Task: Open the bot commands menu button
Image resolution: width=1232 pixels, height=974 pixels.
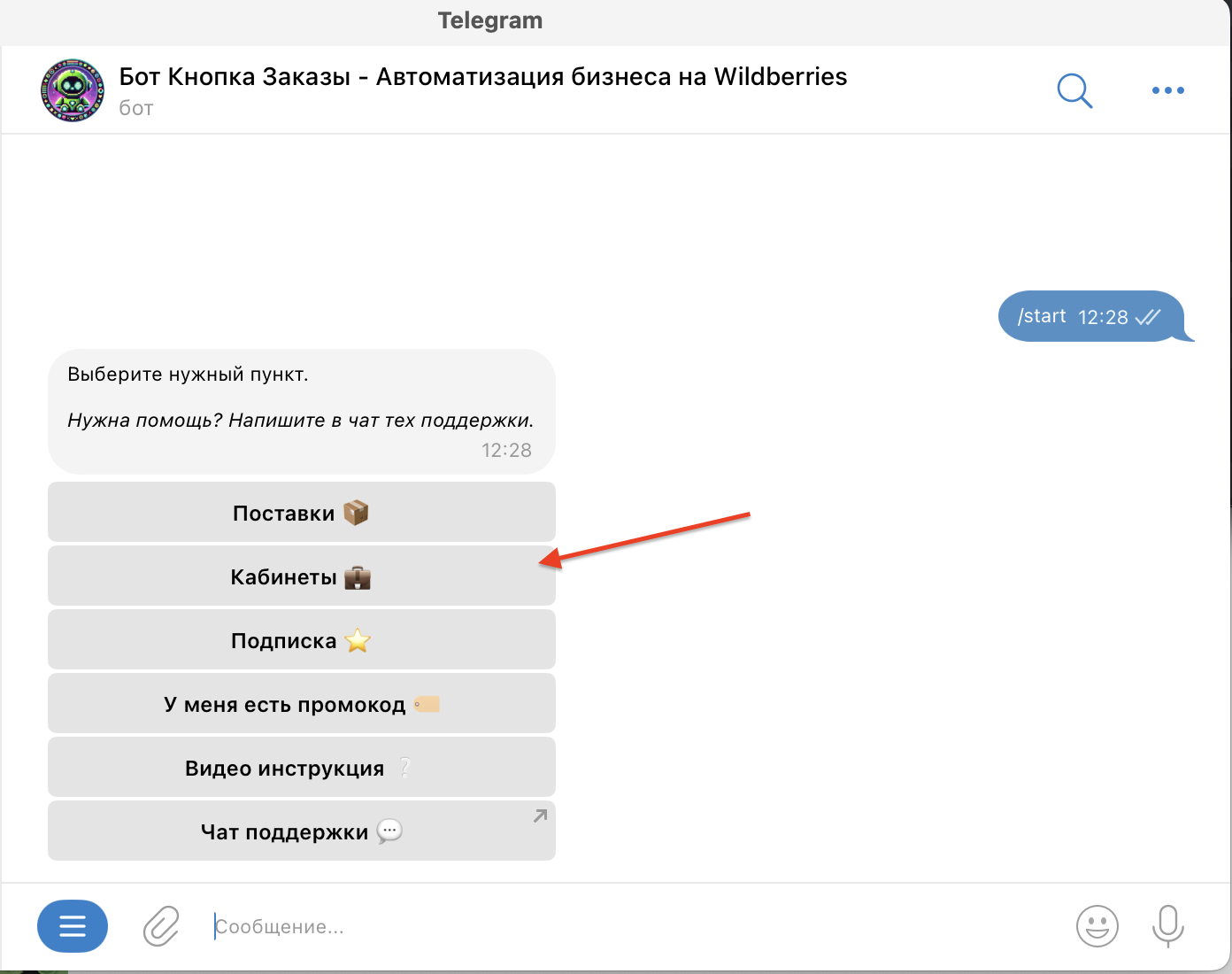Action: 73,926
